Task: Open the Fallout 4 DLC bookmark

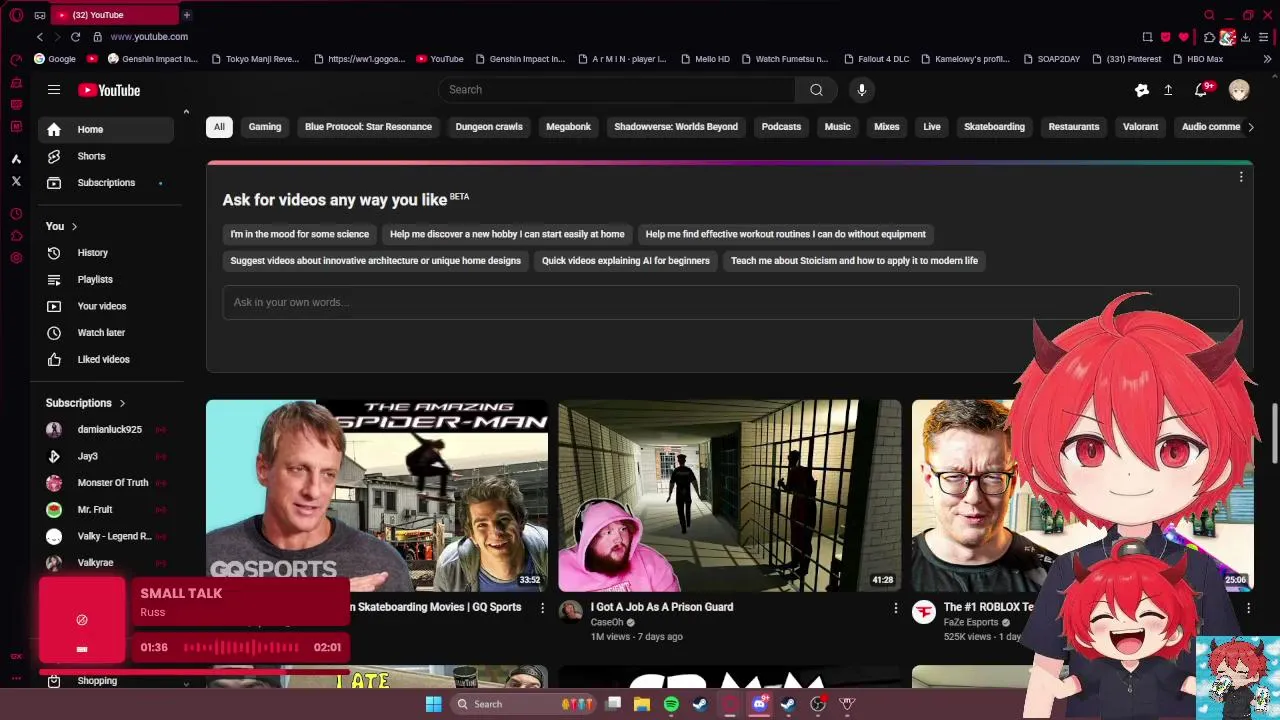Action: pos(875,59)
